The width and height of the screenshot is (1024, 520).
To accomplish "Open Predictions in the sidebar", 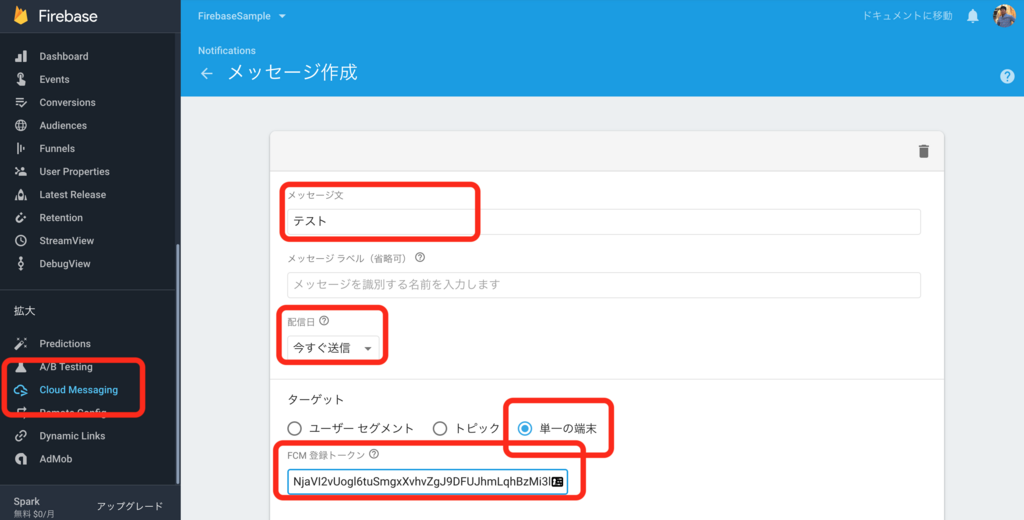I will [x=65, y=344].
